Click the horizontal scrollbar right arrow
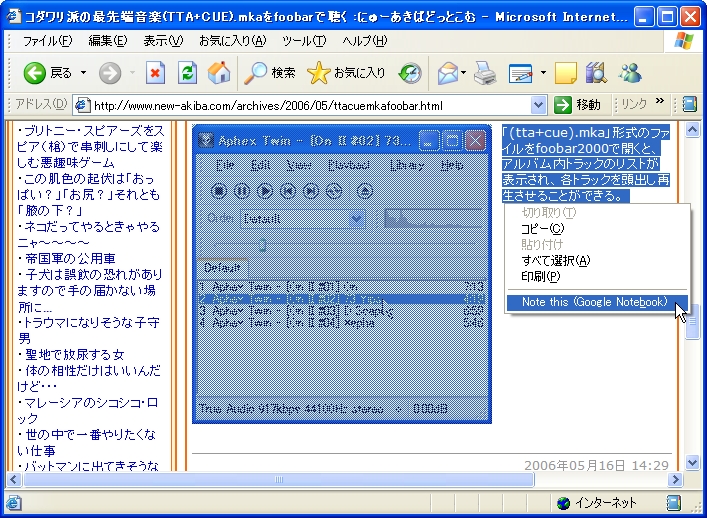 pyautogui.click(x=675, y=479)
